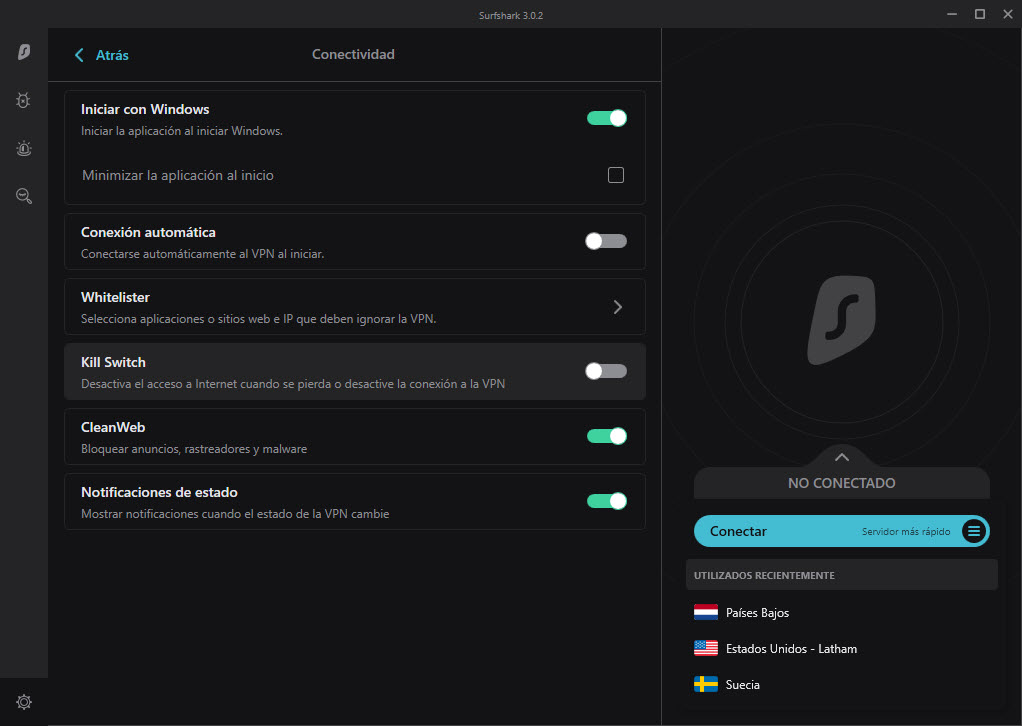Click the Sweden flag icon
The width and height of the screenshot is (1022, 726).
[x=706, y=684]
